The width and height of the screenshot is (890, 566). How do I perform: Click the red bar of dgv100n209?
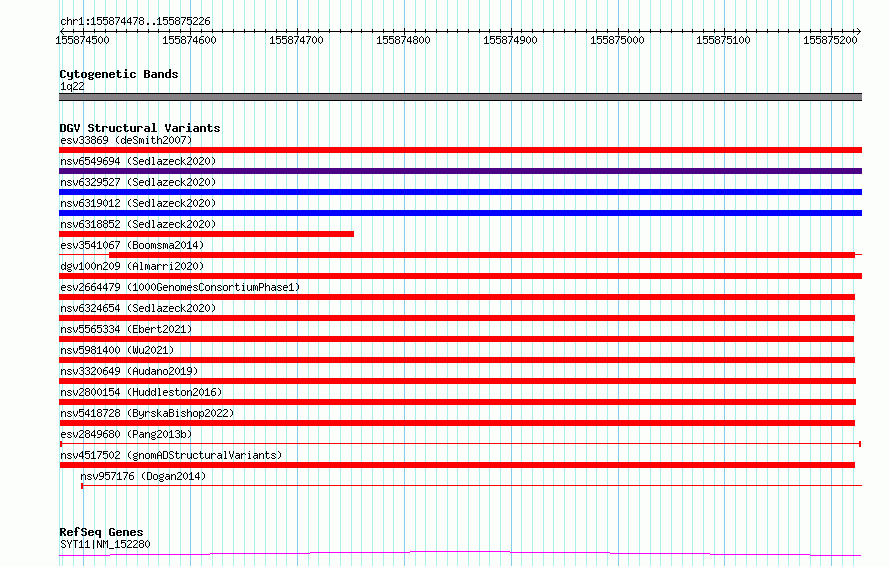point(460,276)
